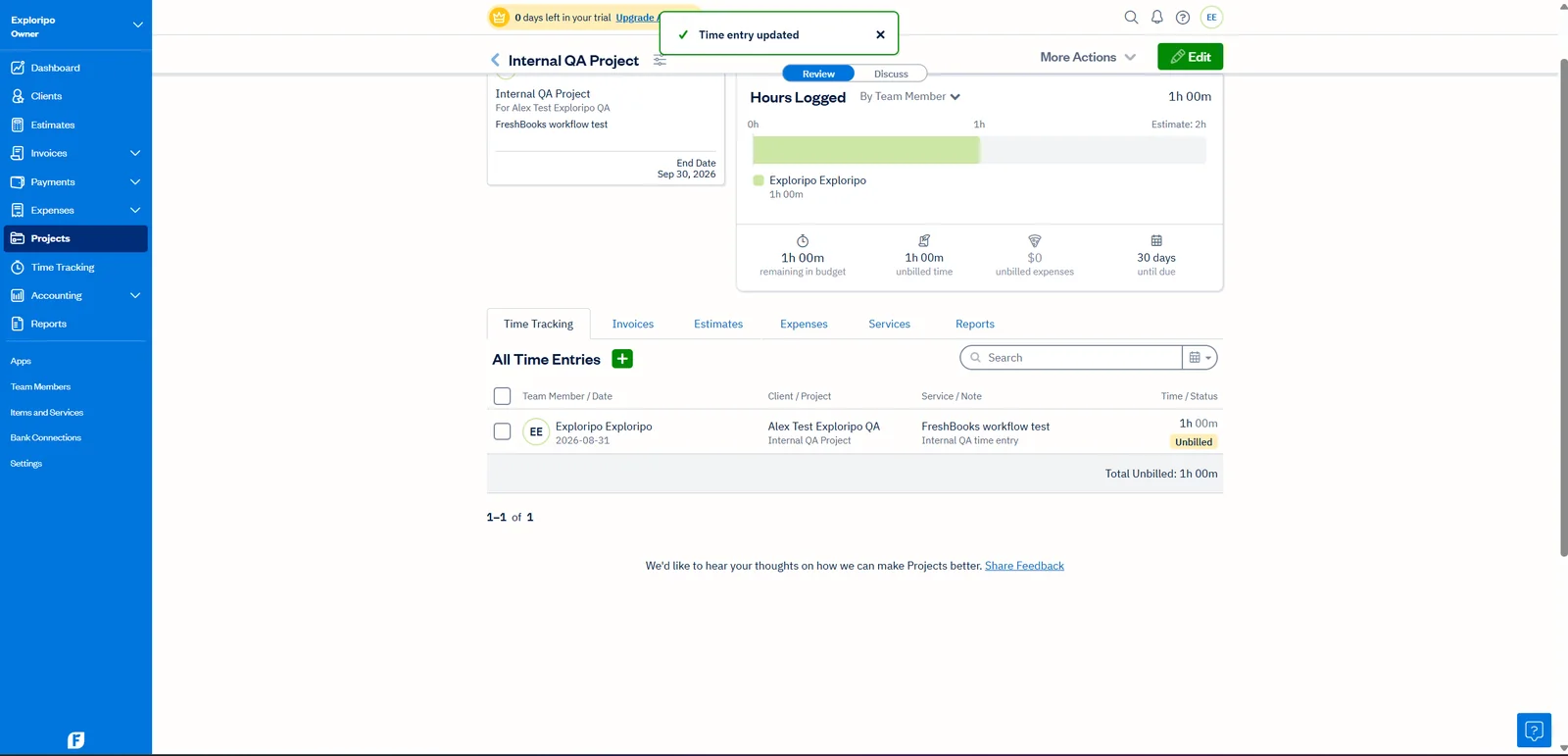Open Team Members in the sidebar

click(40, 386)
